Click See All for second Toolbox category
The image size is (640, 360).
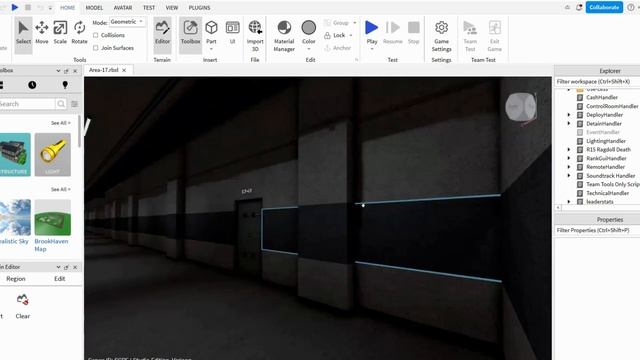click(60, 189)
